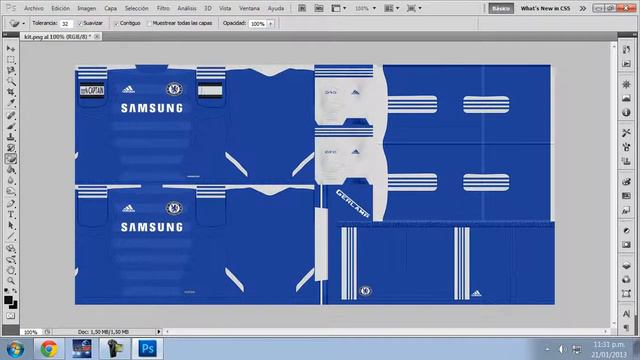Open the Character panel icon

pyautogui.click(x=626, y=314)
